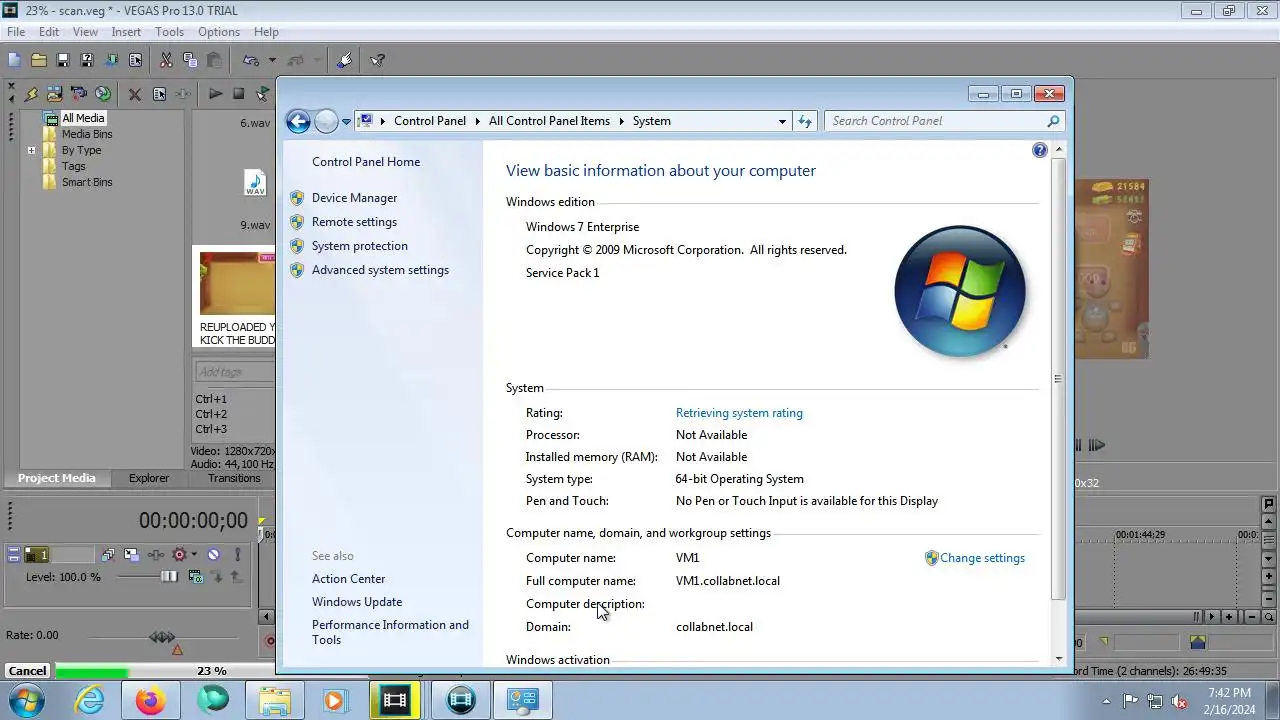Open the System window help icon
1280x720 pixels.
pos(1040,150)
